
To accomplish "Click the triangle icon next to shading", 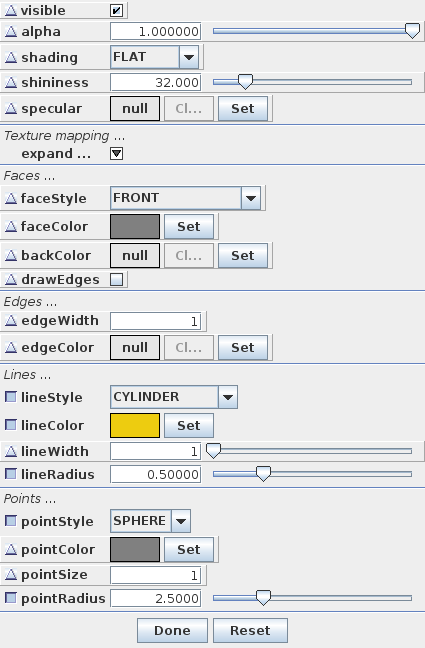I will (x=11, y=57).
